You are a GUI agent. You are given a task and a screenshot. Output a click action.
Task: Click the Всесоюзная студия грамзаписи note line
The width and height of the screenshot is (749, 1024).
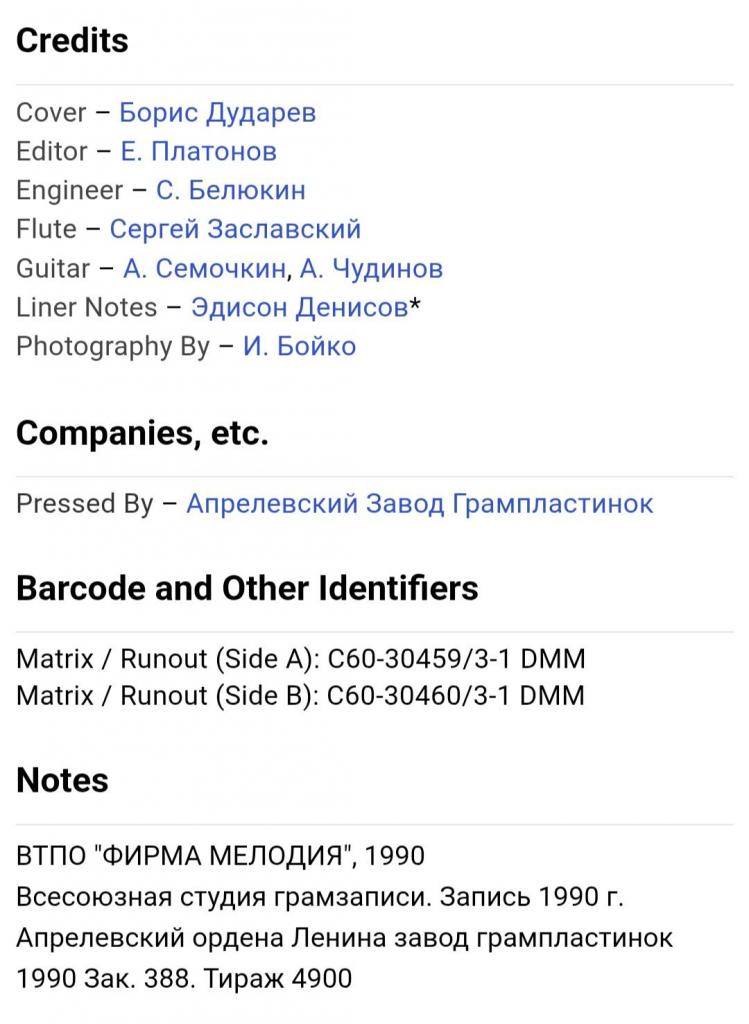[x=320, y=897]
